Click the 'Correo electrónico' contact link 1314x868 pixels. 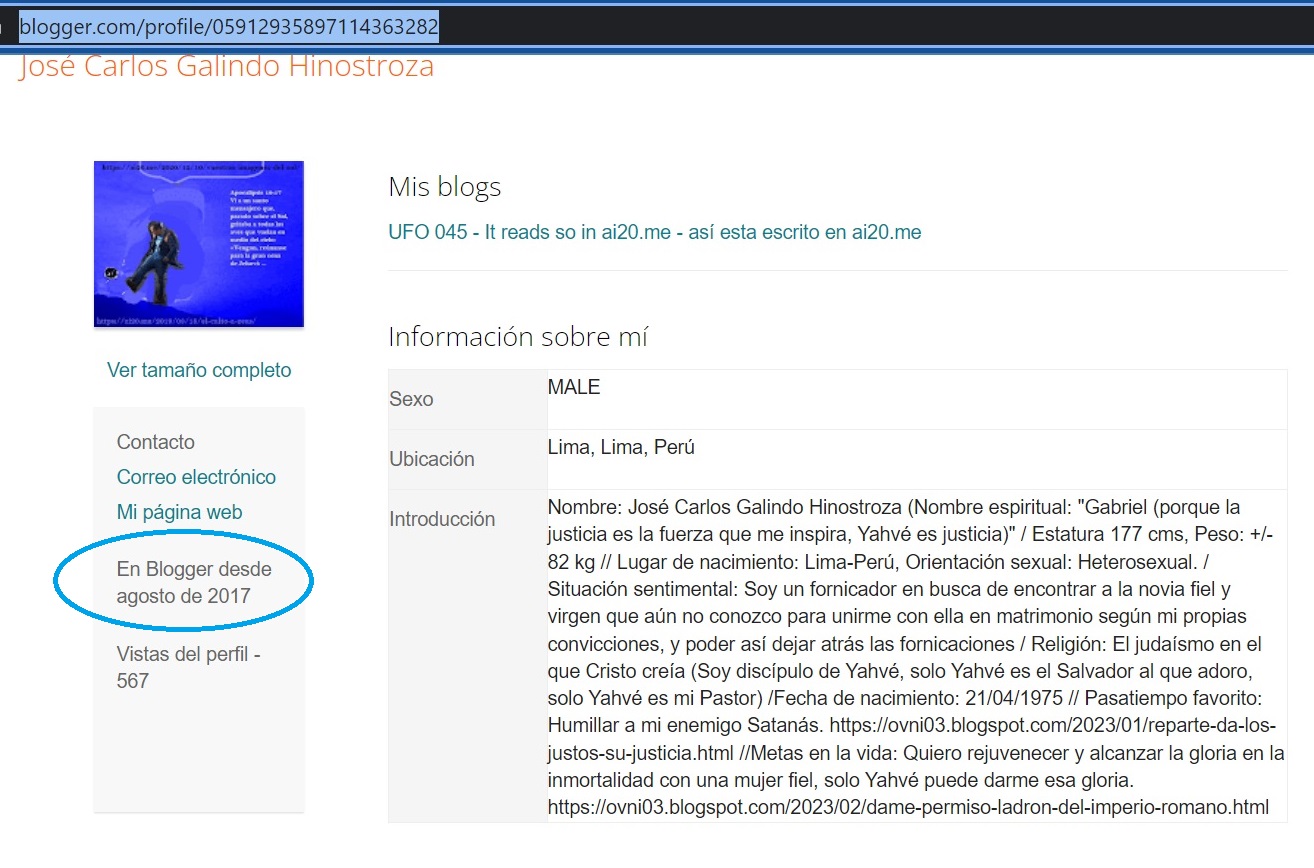[x=196, y=477]
